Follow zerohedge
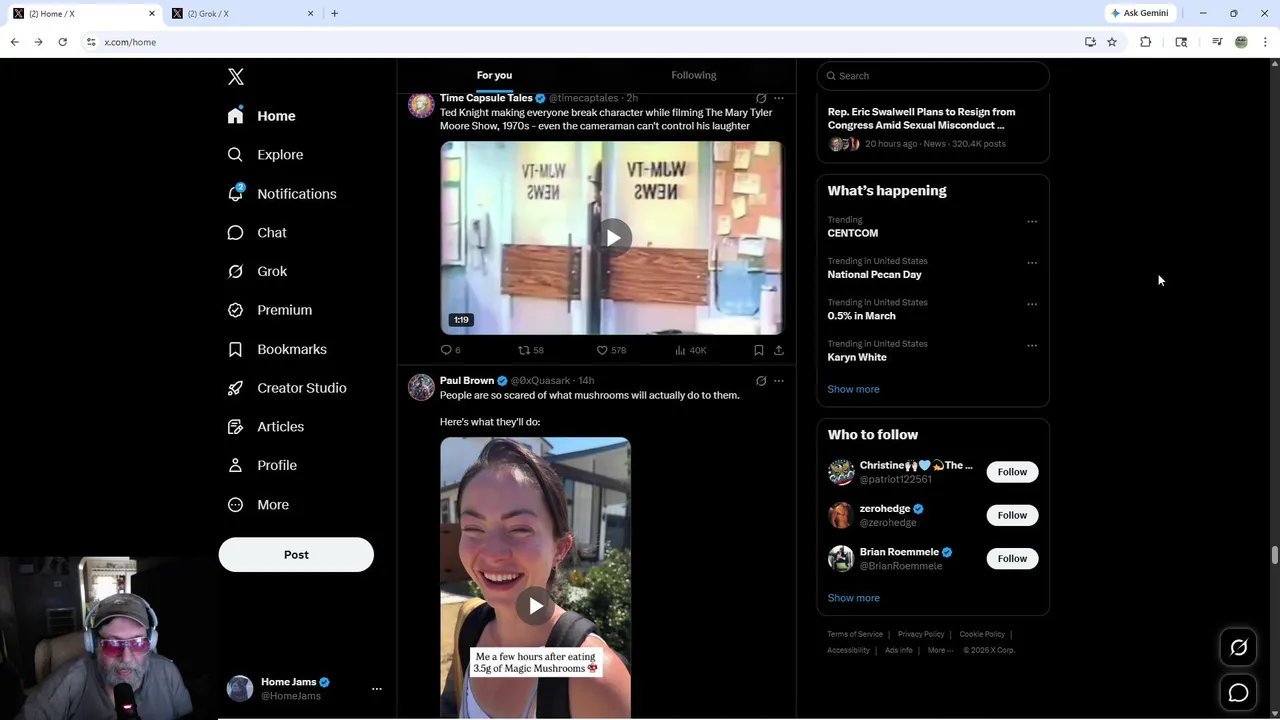1280x720 pixels. coord(1012,515)
